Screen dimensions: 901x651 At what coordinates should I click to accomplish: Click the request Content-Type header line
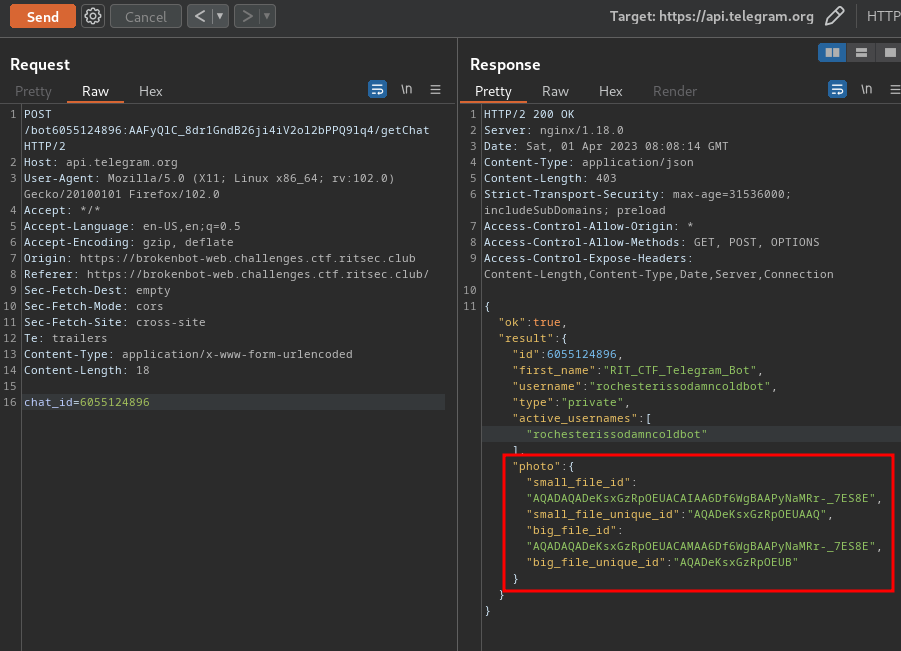[188, 354]
